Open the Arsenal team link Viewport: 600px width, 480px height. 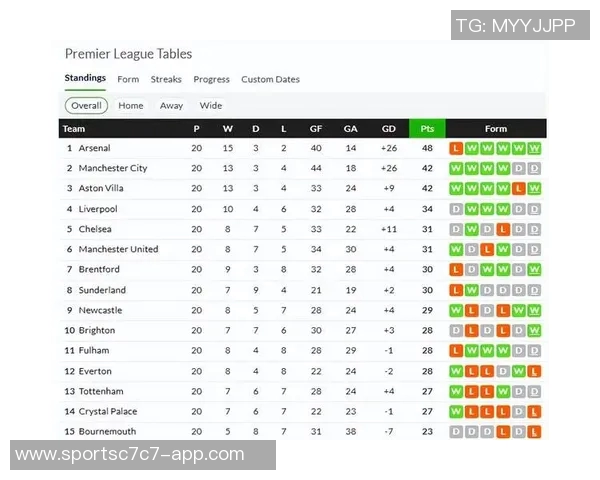pos(94,148)
